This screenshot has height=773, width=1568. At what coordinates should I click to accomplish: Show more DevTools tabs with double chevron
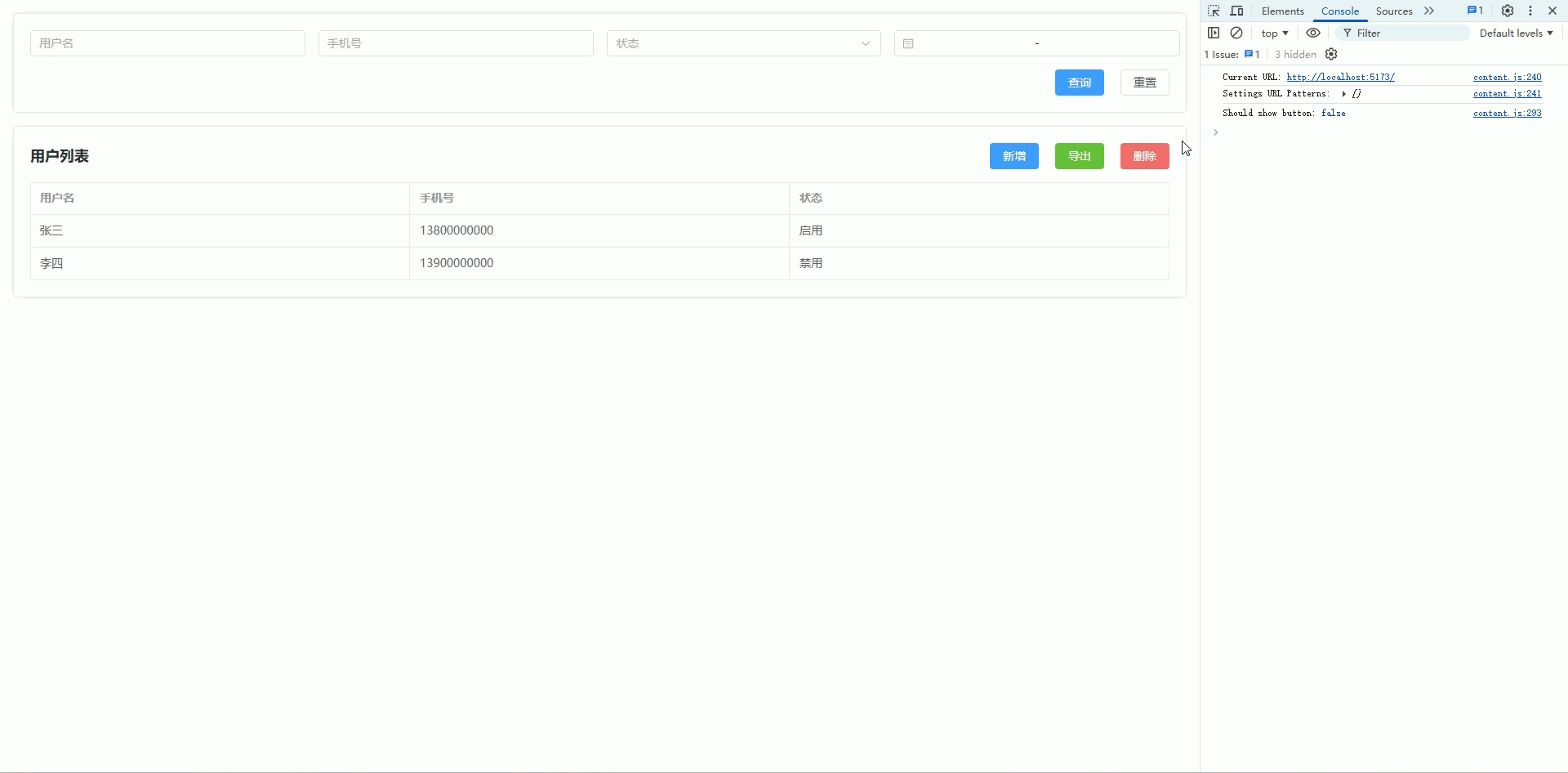1429,11
